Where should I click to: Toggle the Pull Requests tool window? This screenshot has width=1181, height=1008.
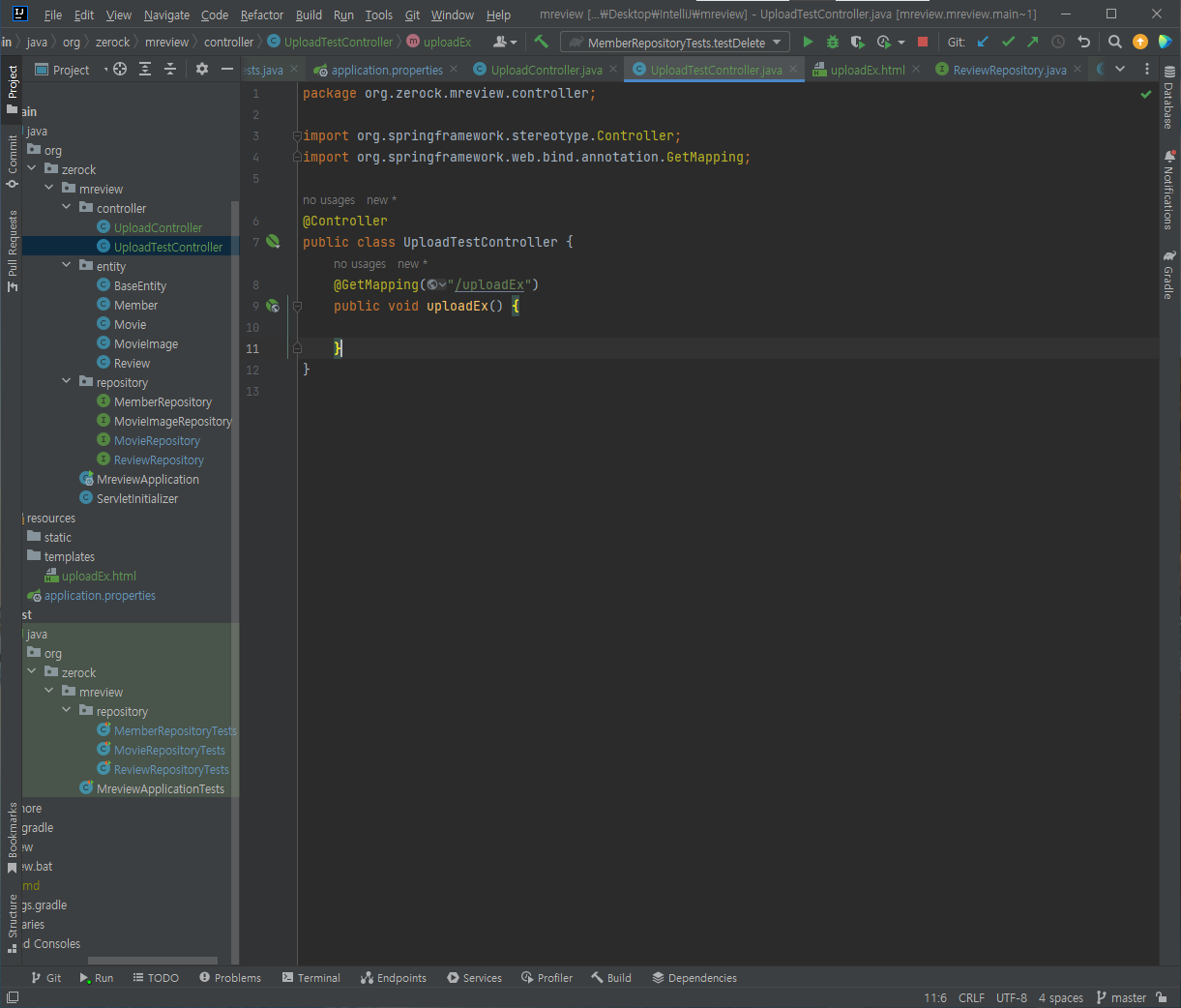click(13, 250)
